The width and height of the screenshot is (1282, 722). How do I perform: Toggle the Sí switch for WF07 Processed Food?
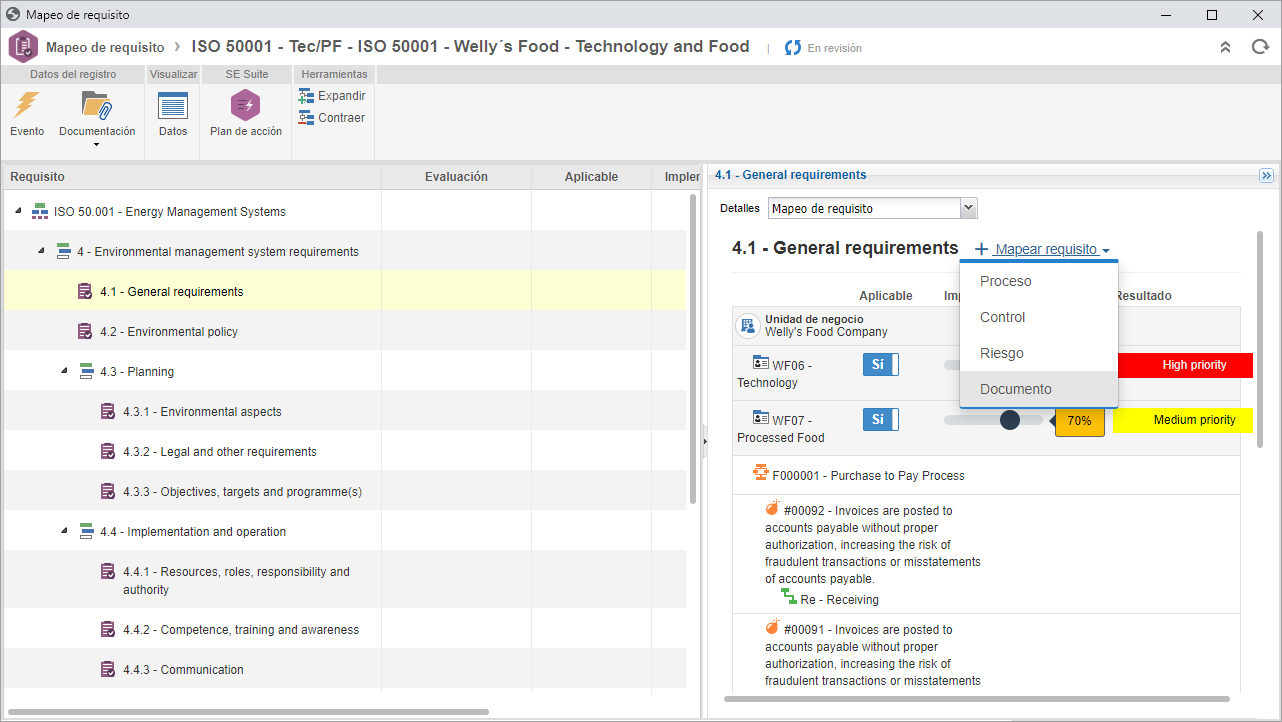point(881,420)
